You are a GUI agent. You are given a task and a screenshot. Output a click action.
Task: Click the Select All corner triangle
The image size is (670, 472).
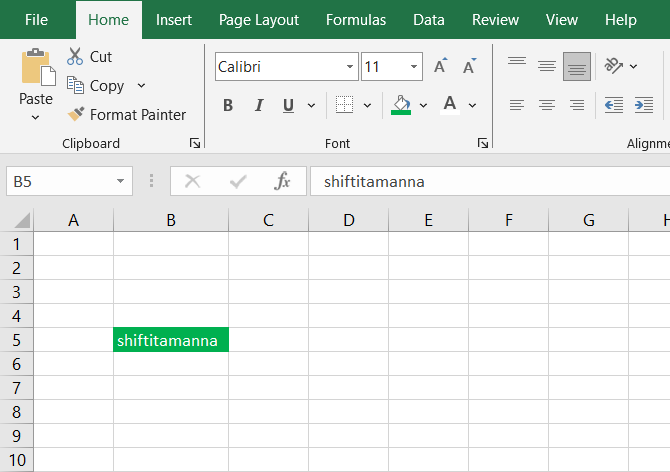coord(21,220)
